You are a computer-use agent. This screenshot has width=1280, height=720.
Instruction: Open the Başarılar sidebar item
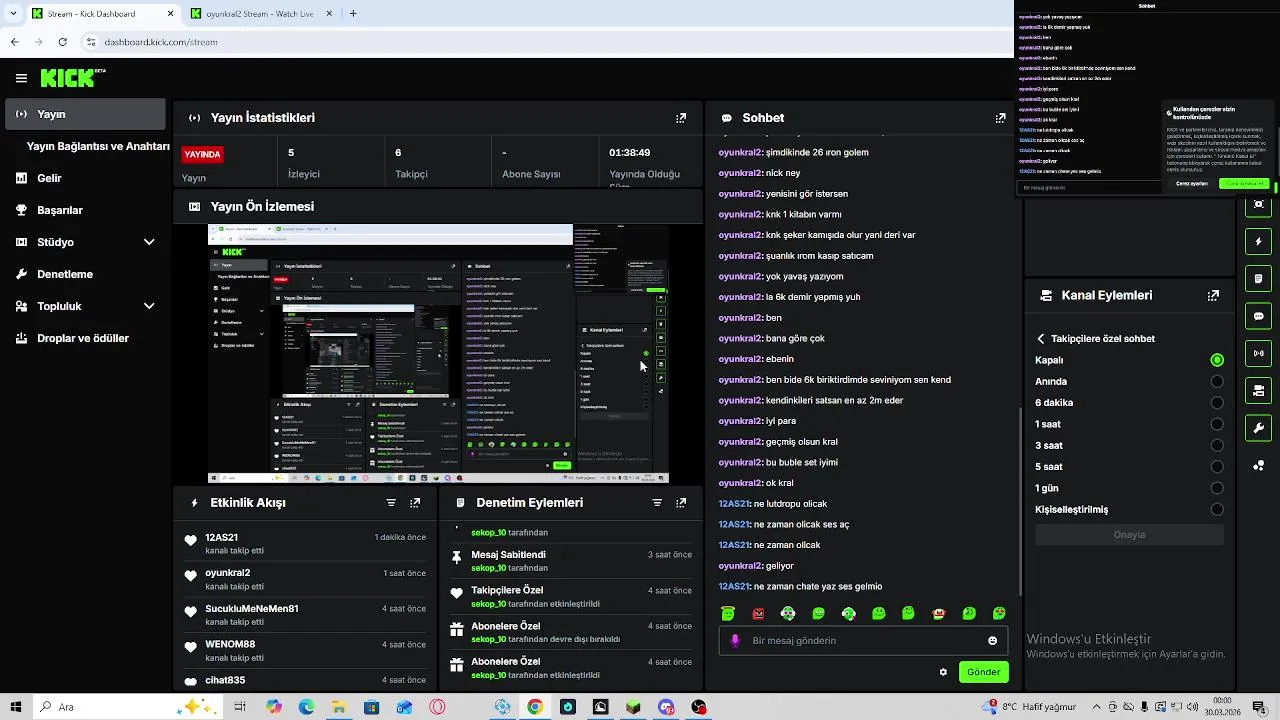click(x=85, y=210)
